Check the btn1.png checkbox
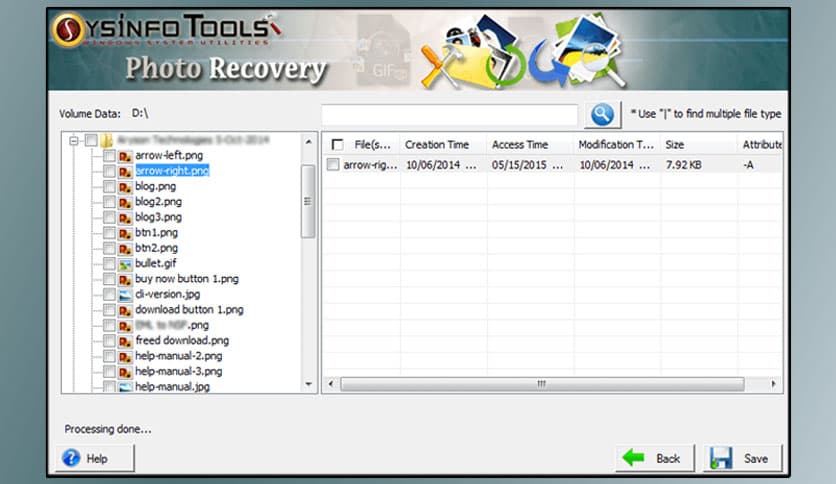The image size is (836, 484). pyautogui.click(x=109, y=233)
